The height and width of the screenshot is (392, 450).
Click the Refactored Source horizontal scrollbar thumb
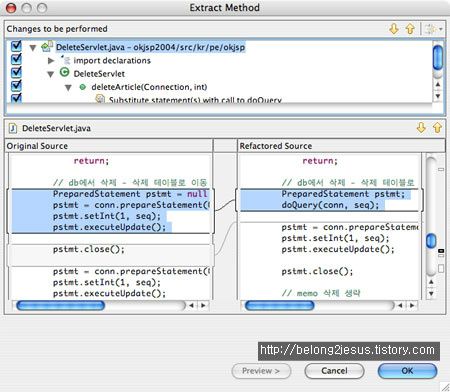click(x=279, y=305)
